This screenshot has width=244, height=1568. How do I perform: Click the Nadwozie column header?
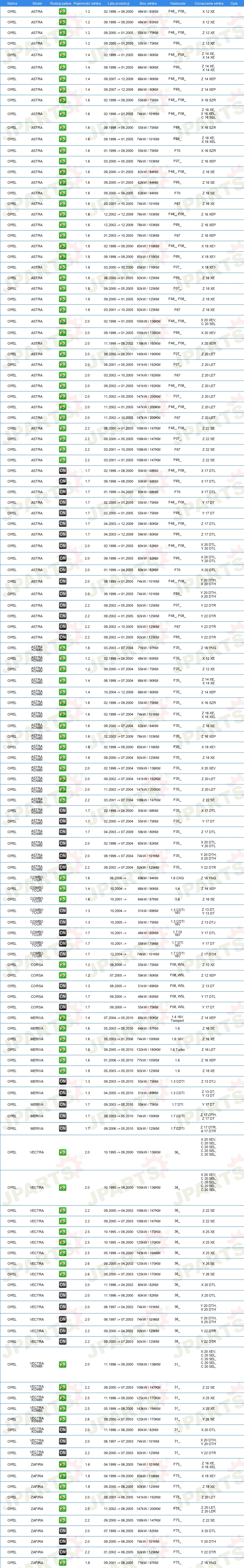click(x=177, y=3)
